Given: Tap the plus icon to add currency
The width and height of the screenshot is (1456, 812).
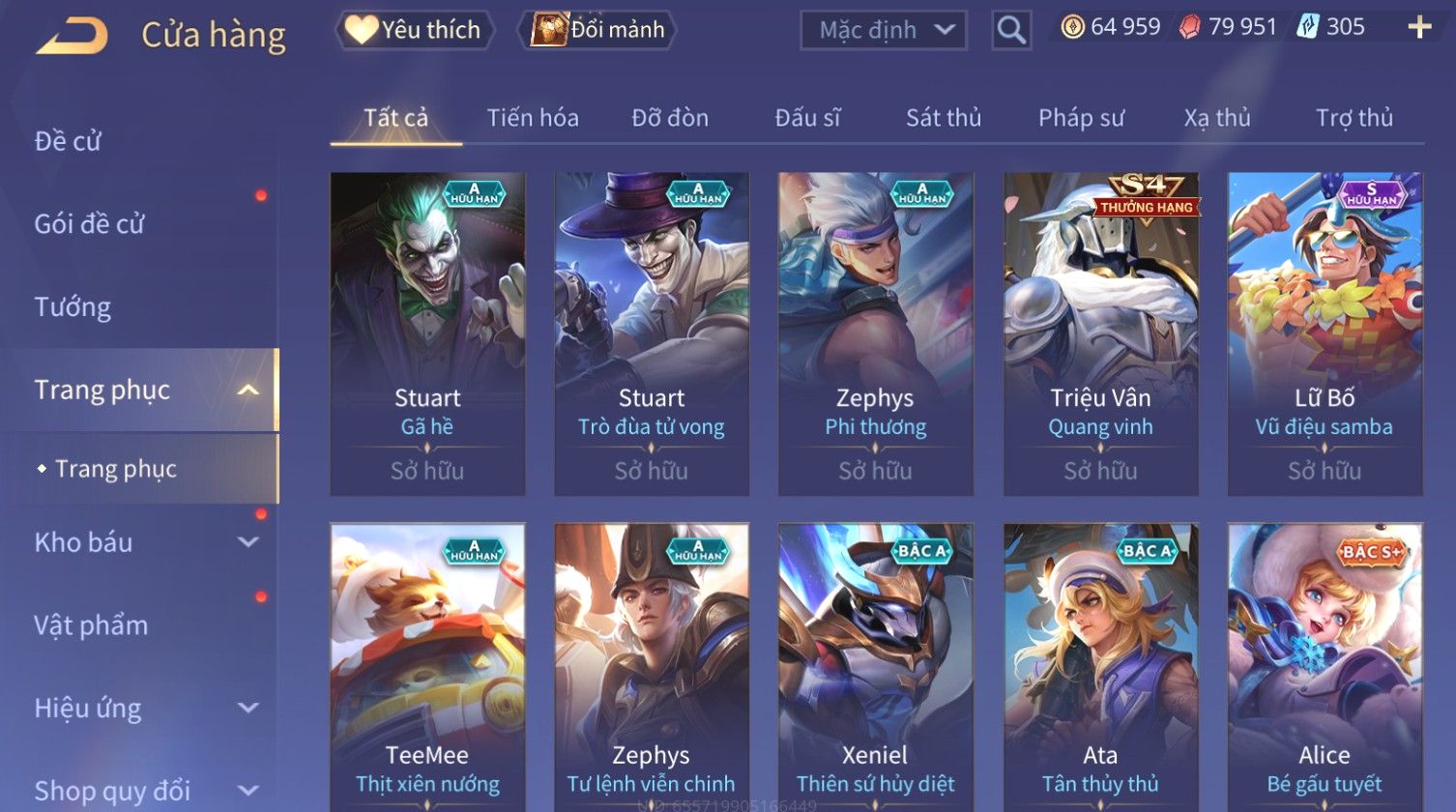Looking at the screenshot, I should click(1418, 27).
